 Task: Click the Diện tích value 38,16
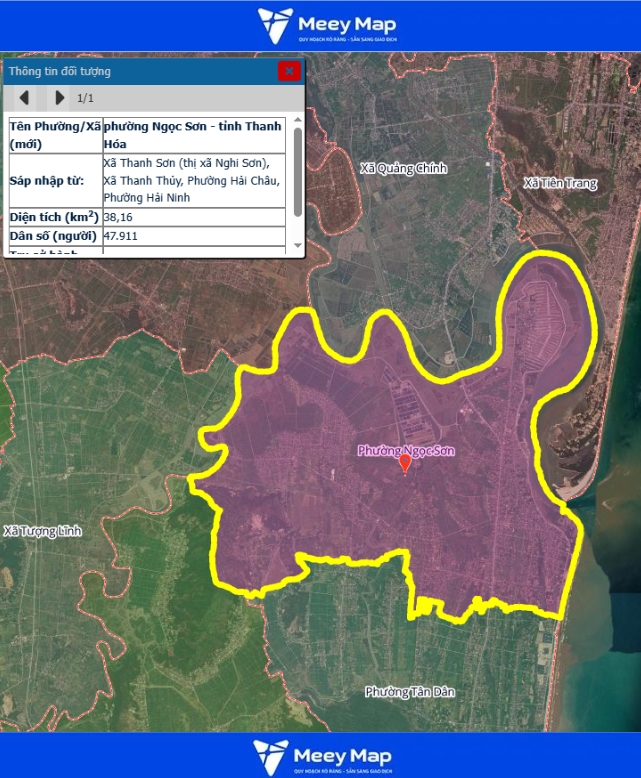click(x=119, y=216)
